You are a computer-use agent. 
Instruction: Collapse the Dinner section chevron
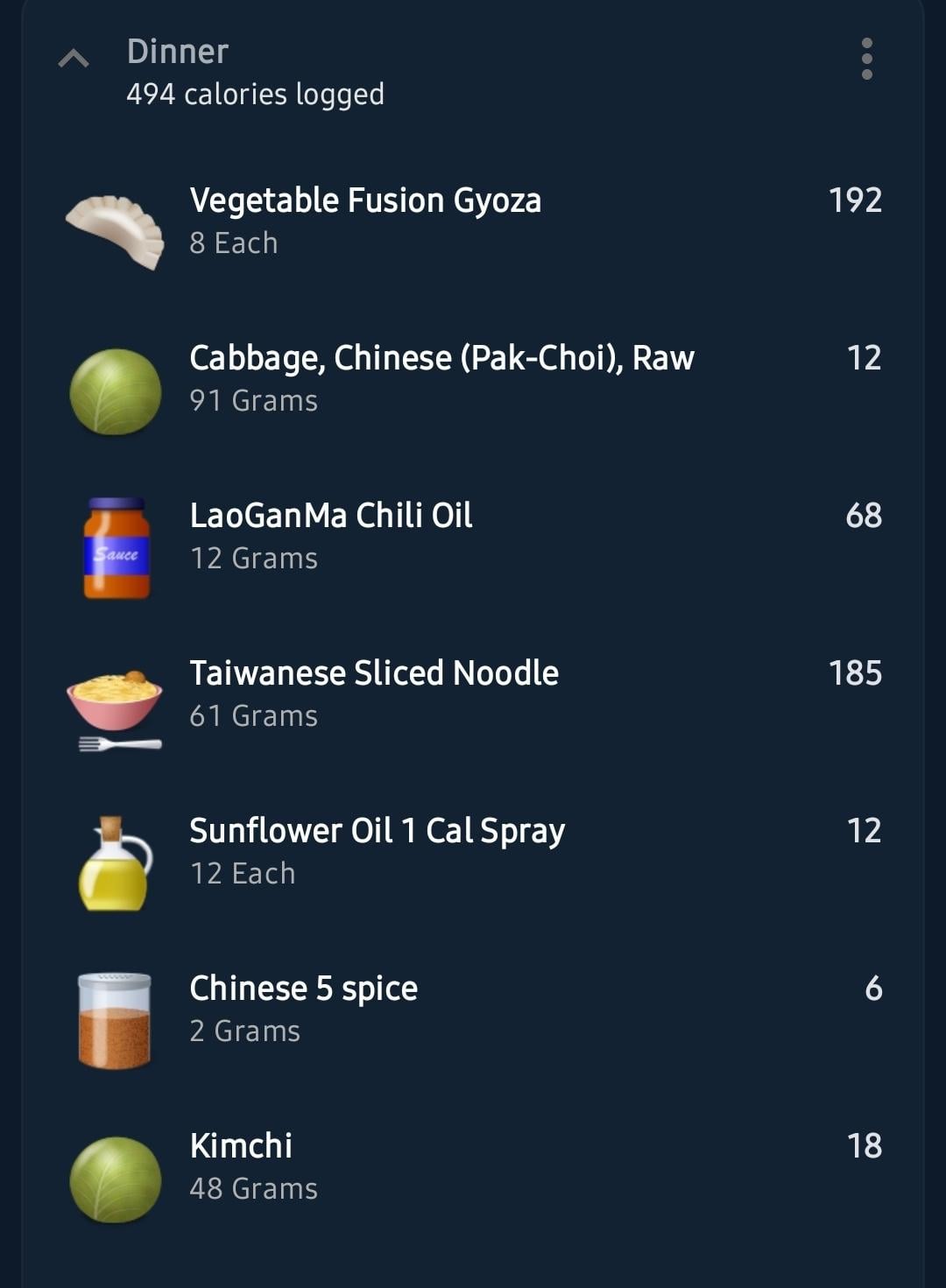[x=74, y=60]
